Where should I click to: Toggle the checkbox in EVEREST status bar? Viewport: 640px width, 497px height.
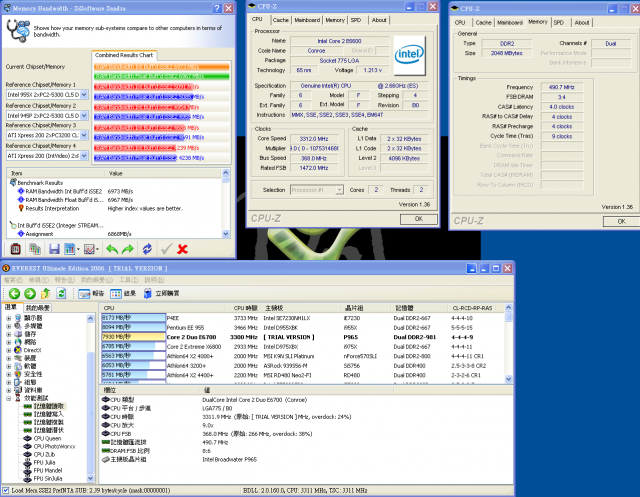point(6,490)
